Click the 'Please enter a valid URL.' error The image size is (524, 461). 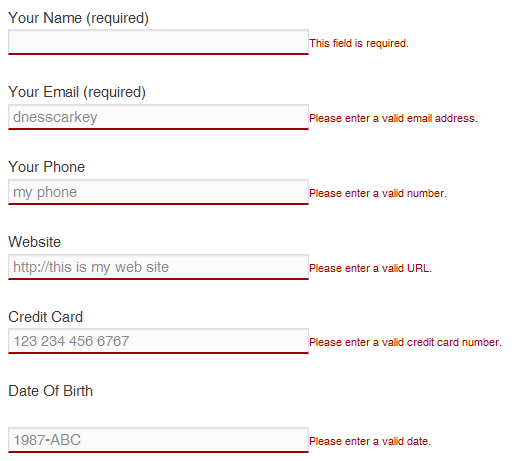coord(370,268)
